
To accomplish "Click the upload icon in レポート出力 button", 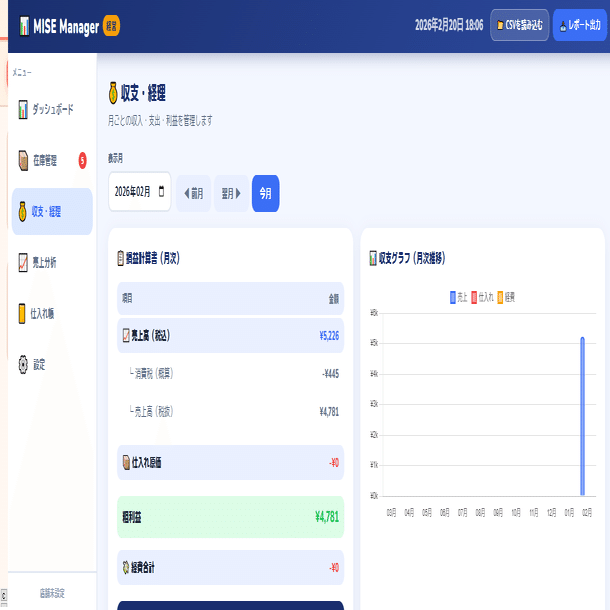I will [563, 26].
